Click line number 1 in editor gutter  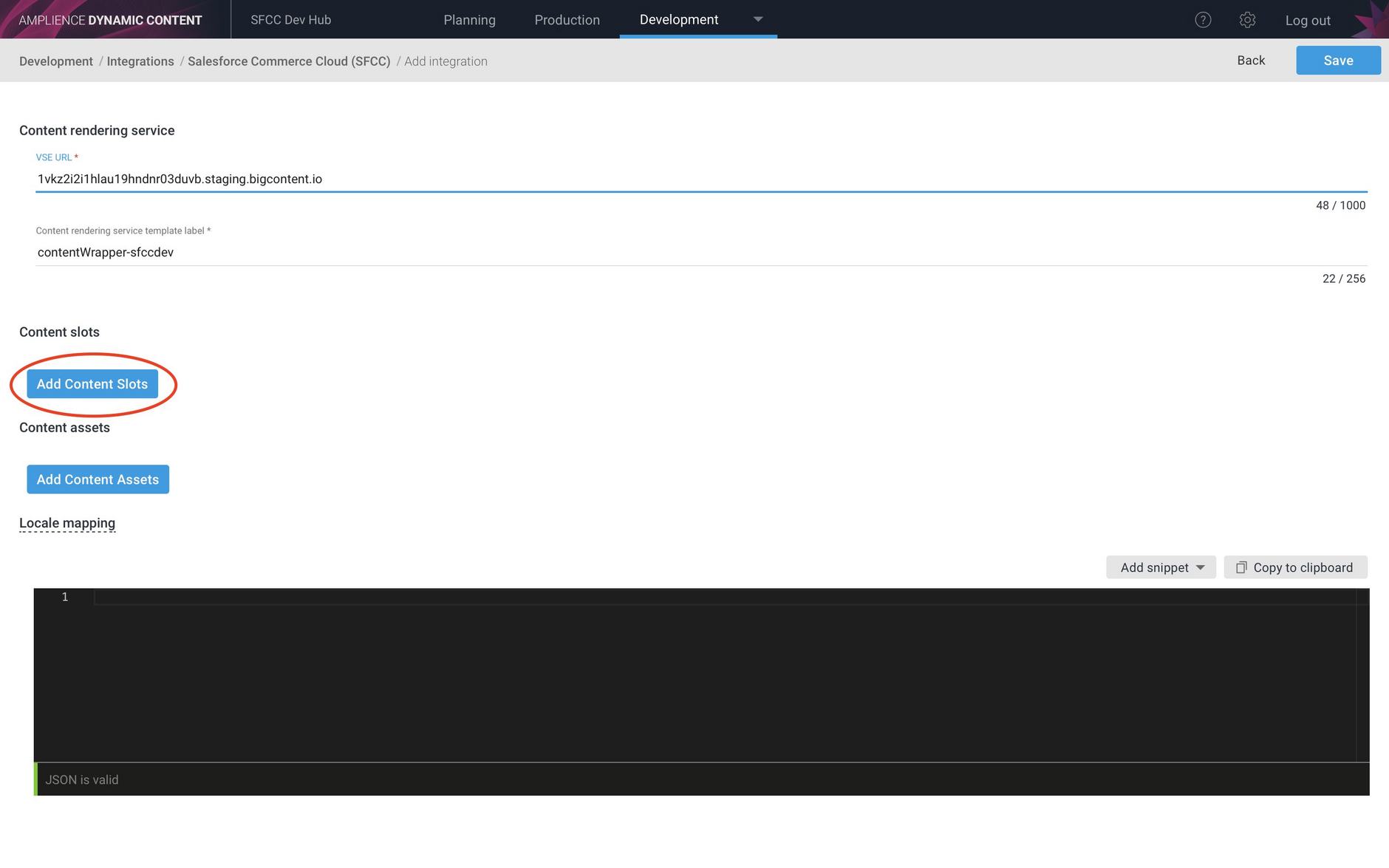point(65,597)
